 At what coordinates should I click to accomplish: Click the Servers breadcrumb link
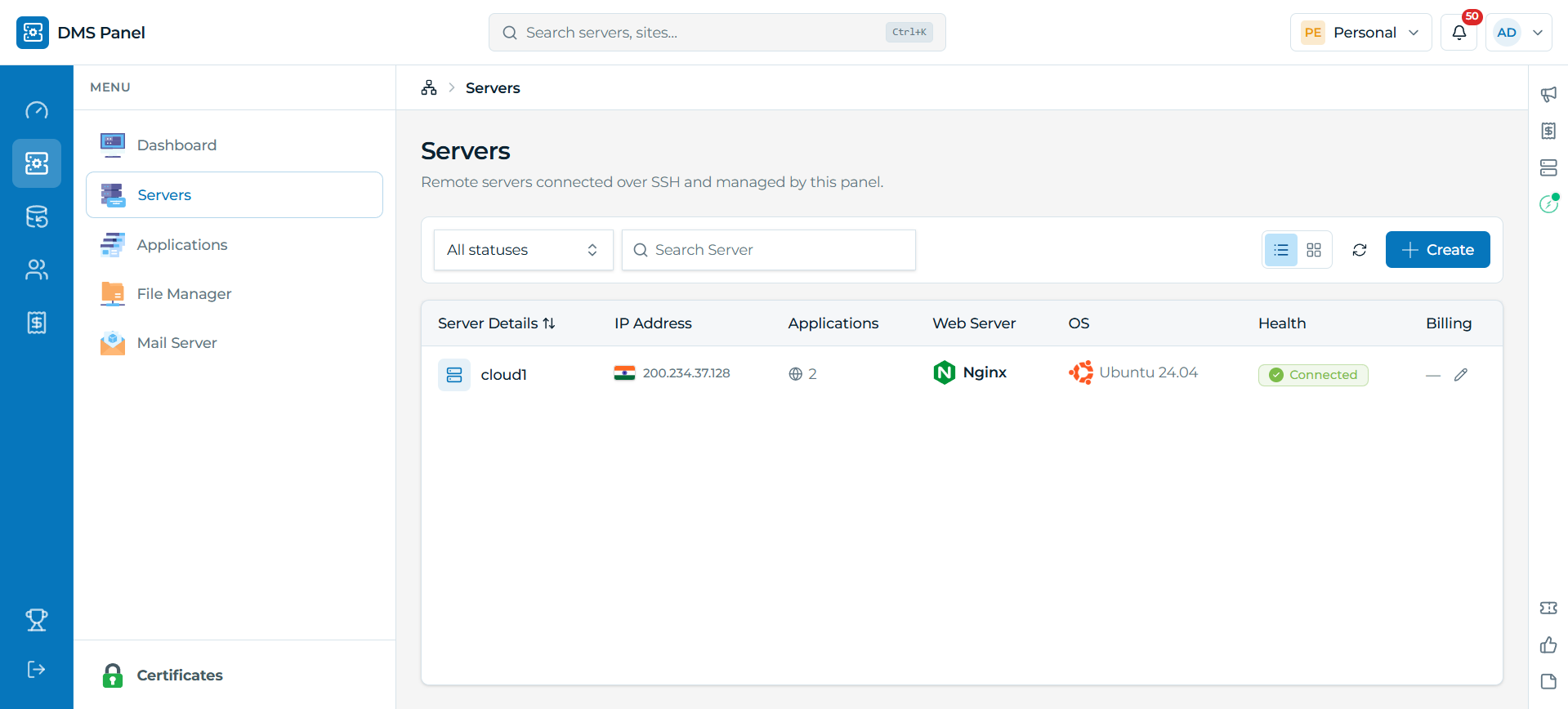493,87
